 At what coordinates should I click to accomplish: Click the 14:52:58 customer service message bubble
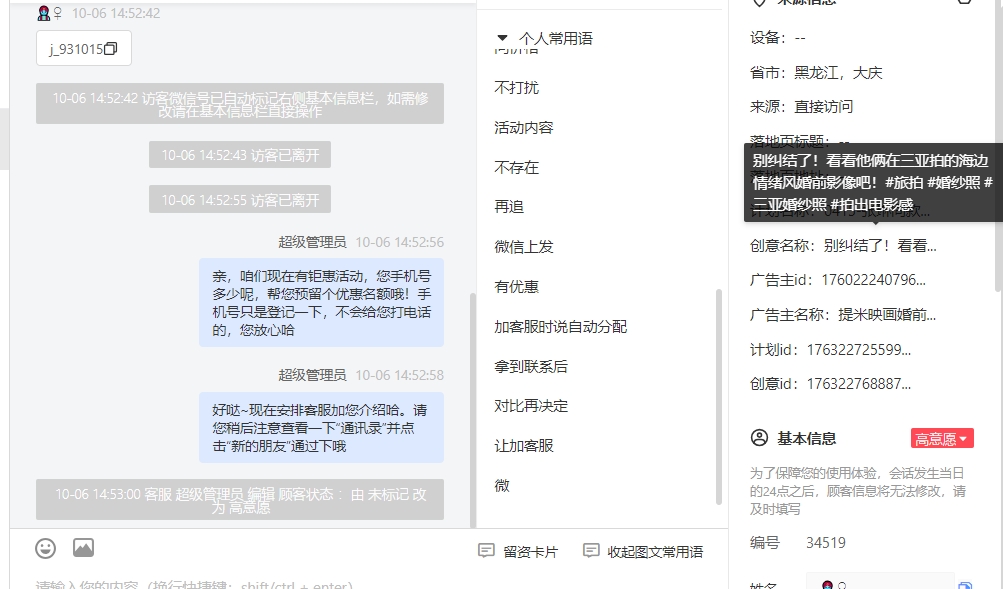tap(321, 427)
